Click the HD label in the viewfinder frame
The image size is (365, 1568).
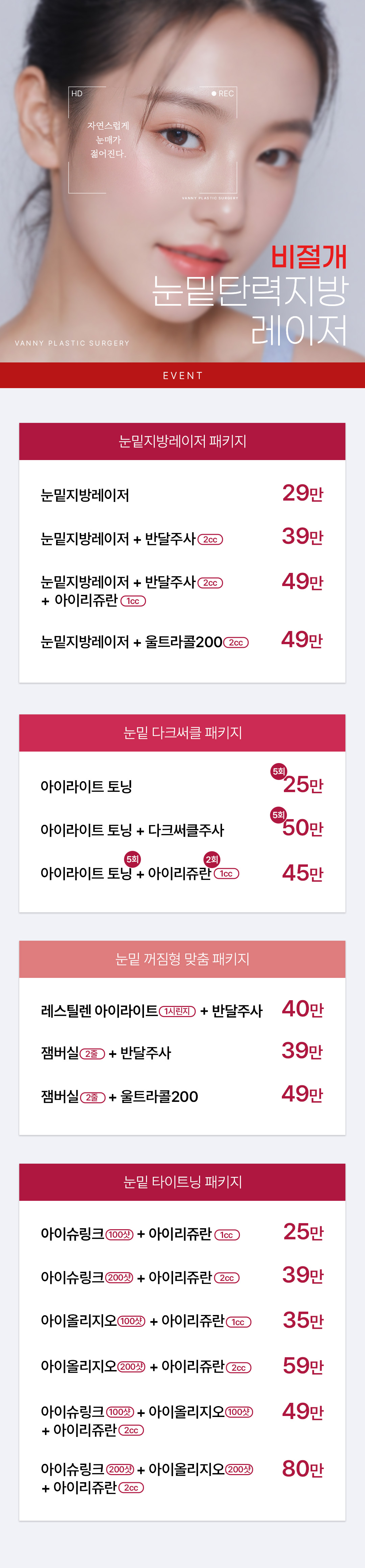[77, 94]
